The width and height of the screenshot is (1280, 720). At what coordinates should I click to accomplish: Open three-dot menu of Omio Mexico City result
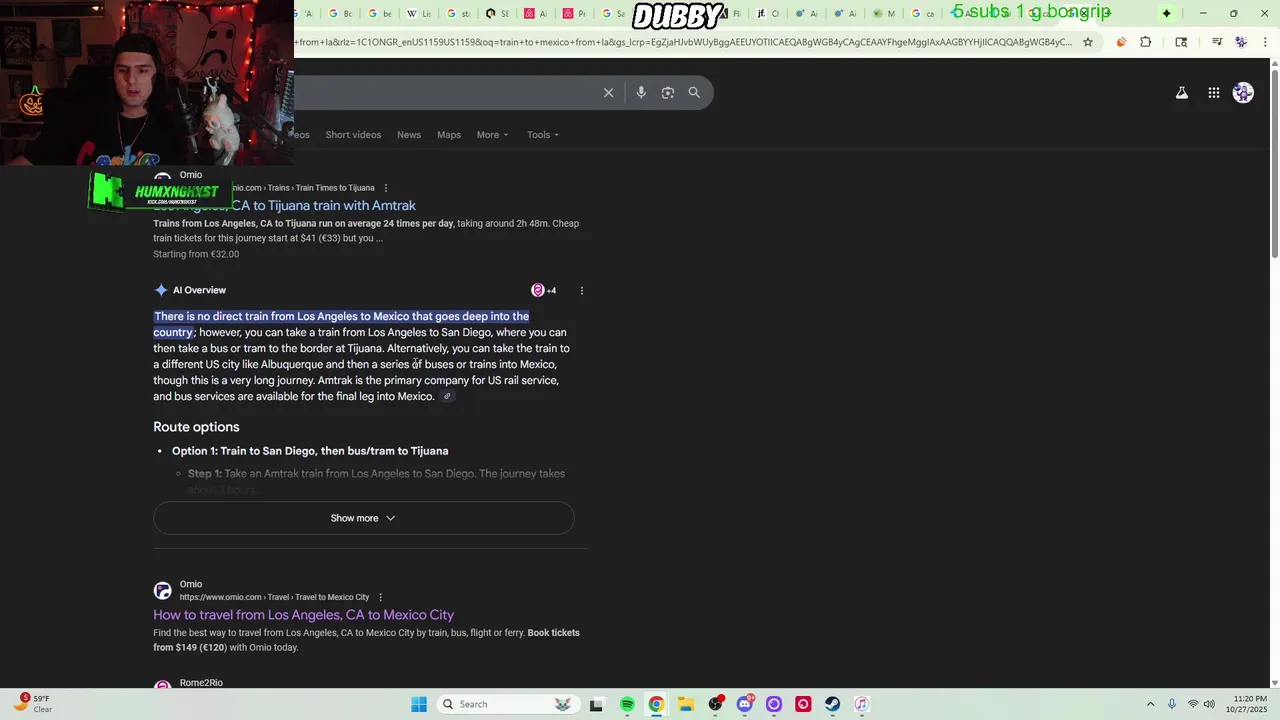coord(380,597)
